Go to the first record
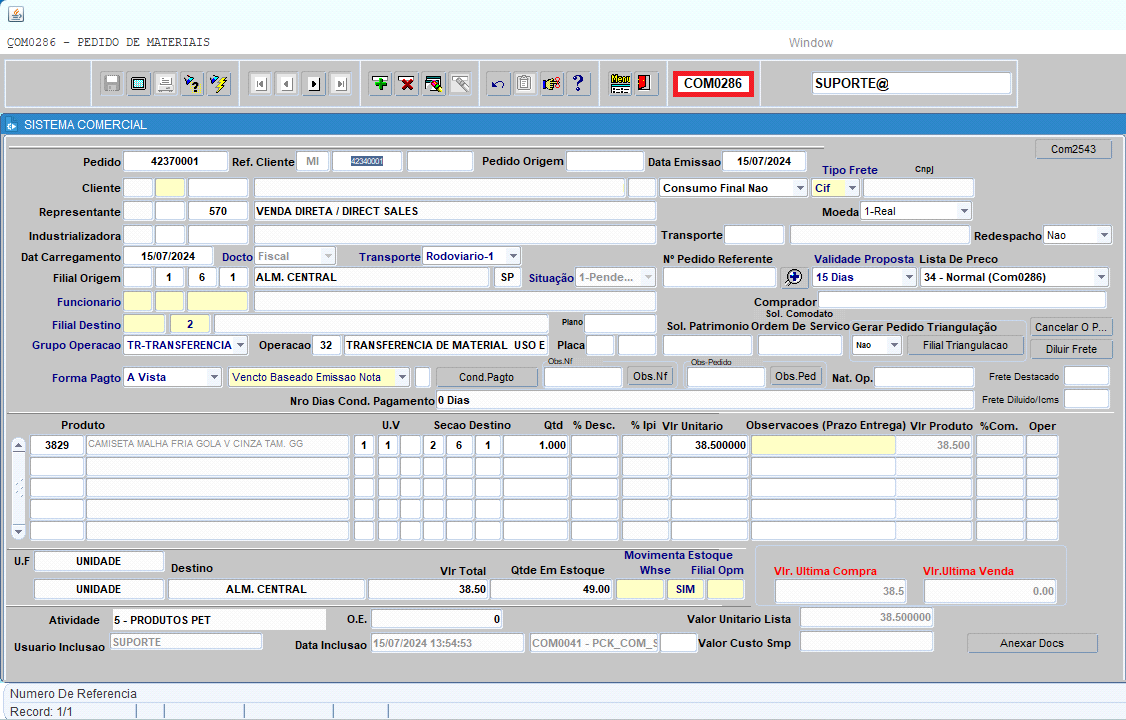The width and height of the screenshot is (1126, 720). (260, 84)
